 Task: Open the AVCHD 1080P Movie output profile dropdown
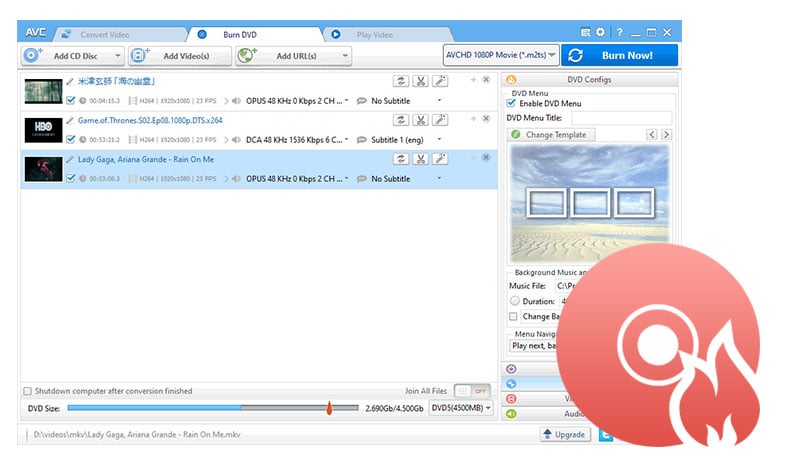pos(501,55)
